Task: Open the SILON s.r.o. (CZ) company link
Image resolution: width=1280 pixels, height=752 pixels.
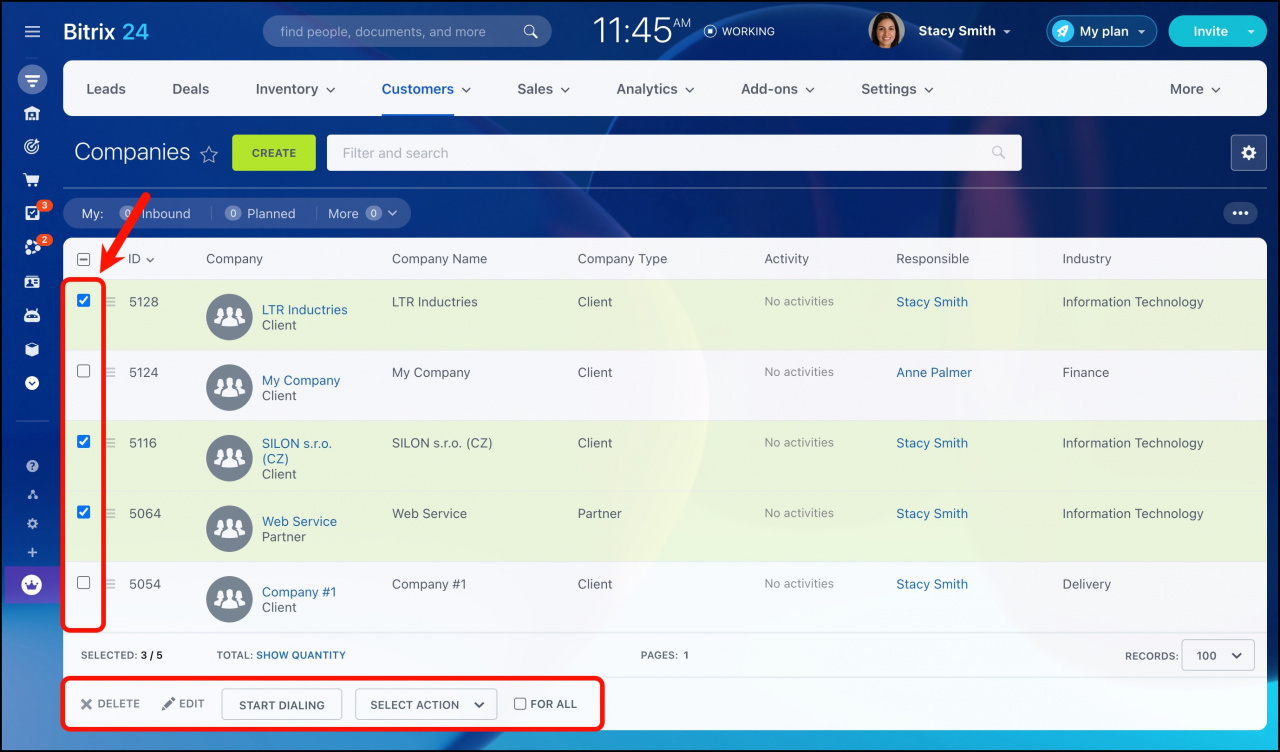Action: (x=296, y=451)
